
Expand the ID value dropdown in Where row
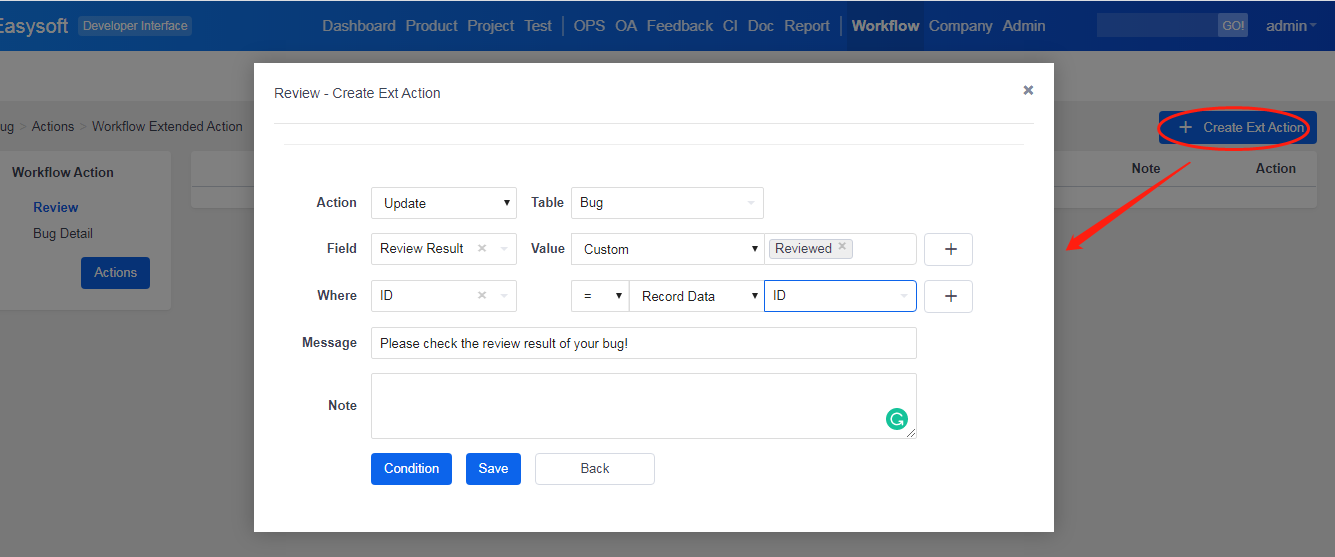(x=840, y=296)
